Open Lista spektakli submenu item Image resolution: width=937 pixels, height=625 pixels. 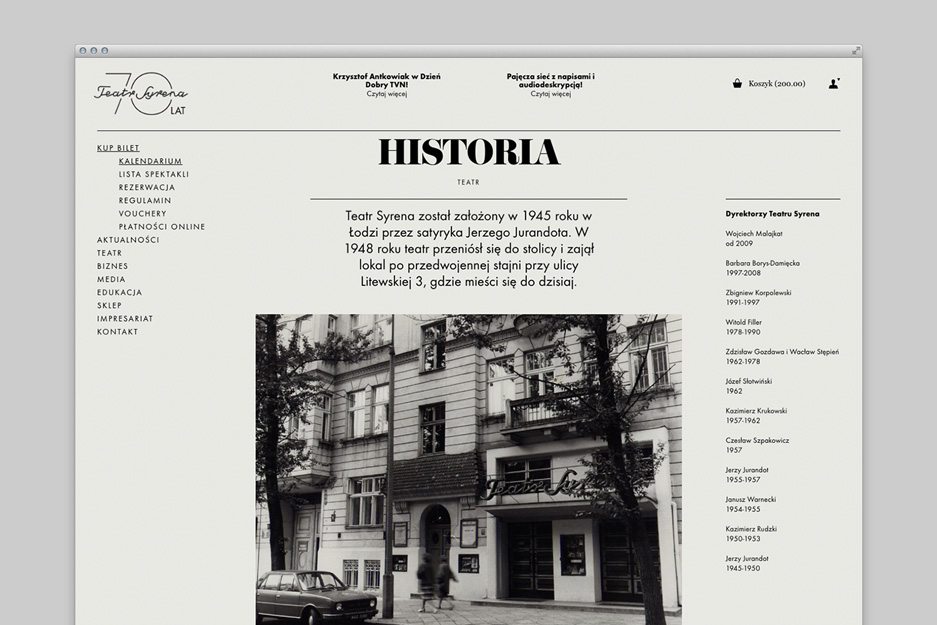pyautogui.click(x=153, y=174)
